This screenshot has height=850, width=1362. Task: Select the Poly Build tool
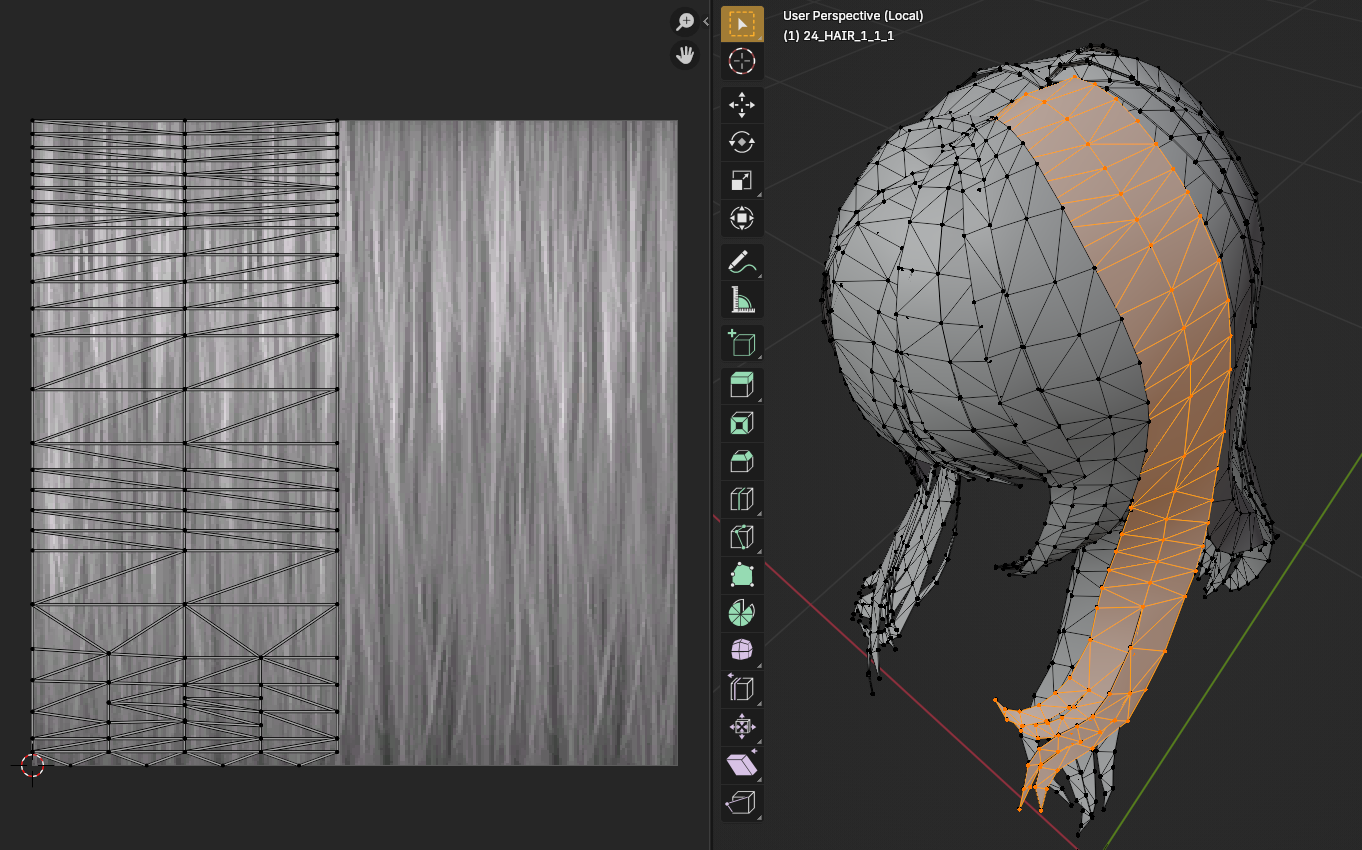click(x=742, y=575)
